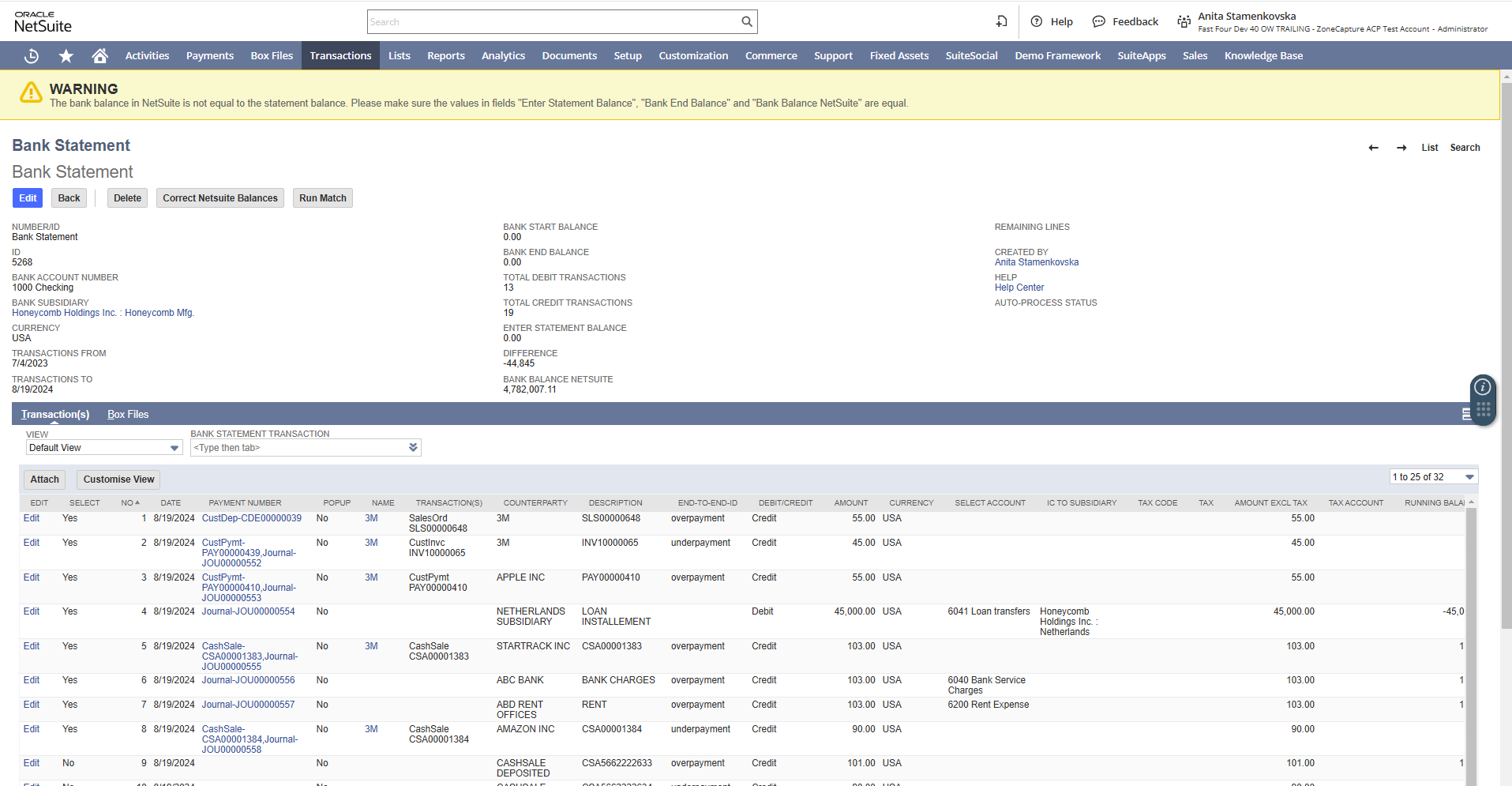Open 3M name link in row 2

coord(371,543)
